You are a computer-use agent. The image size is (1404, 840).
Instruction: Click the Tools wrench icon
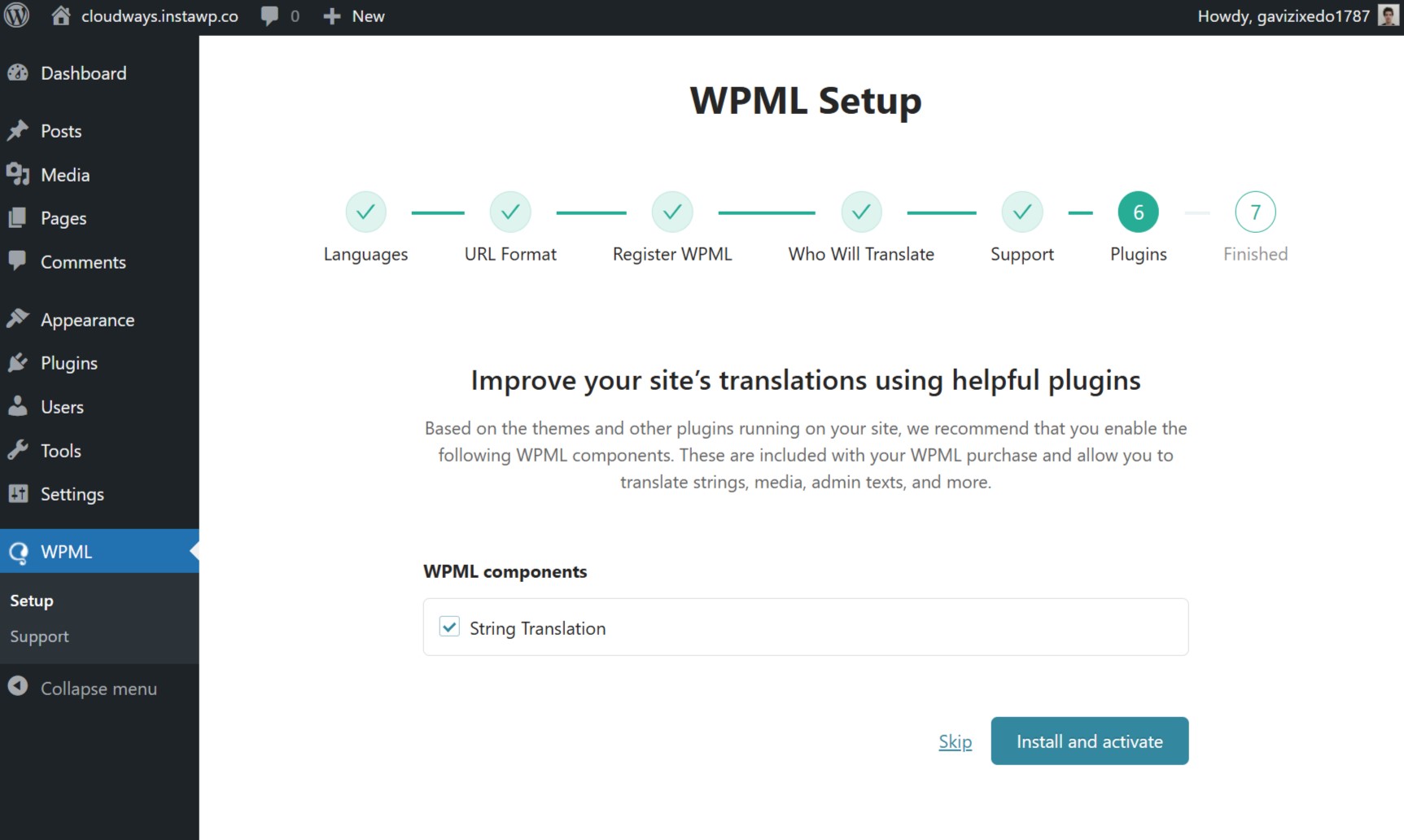tap(18, 450)
